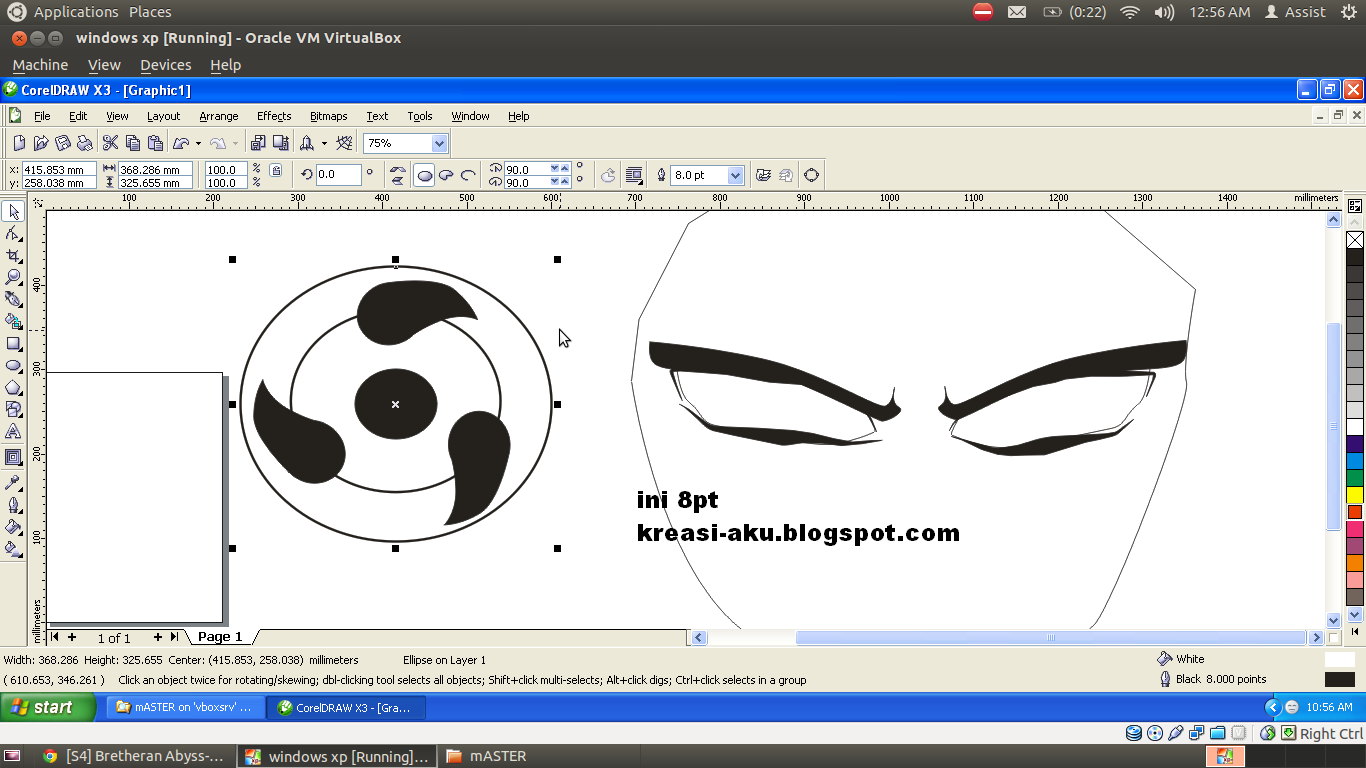Open the outline width 8.0 pt dropdown

[736, 175]
